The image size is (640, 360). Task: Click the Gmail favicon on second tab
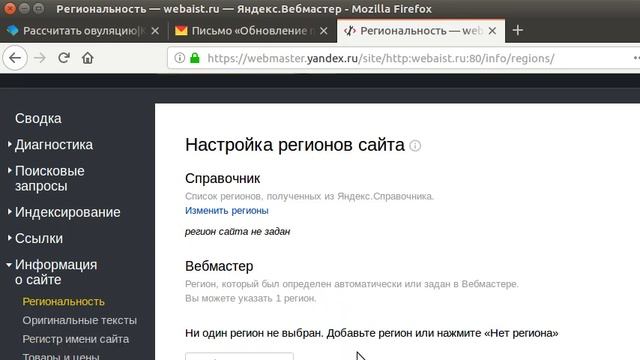181,31
